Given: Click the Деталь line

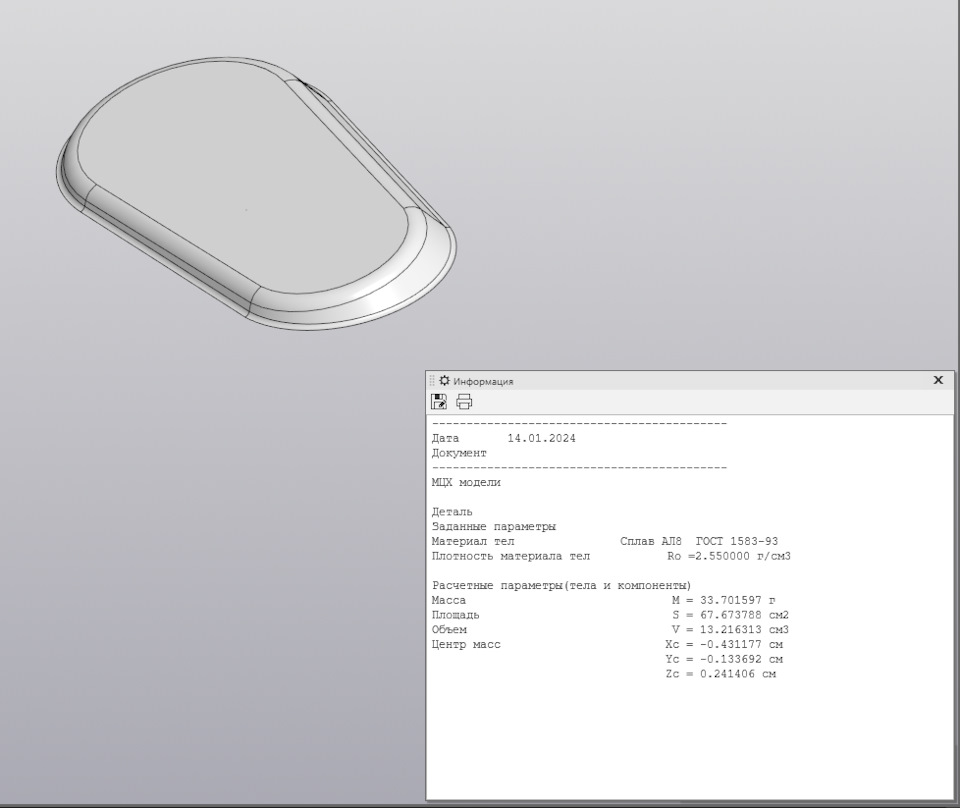Looking at the screenshot, I should pos(452,512).
